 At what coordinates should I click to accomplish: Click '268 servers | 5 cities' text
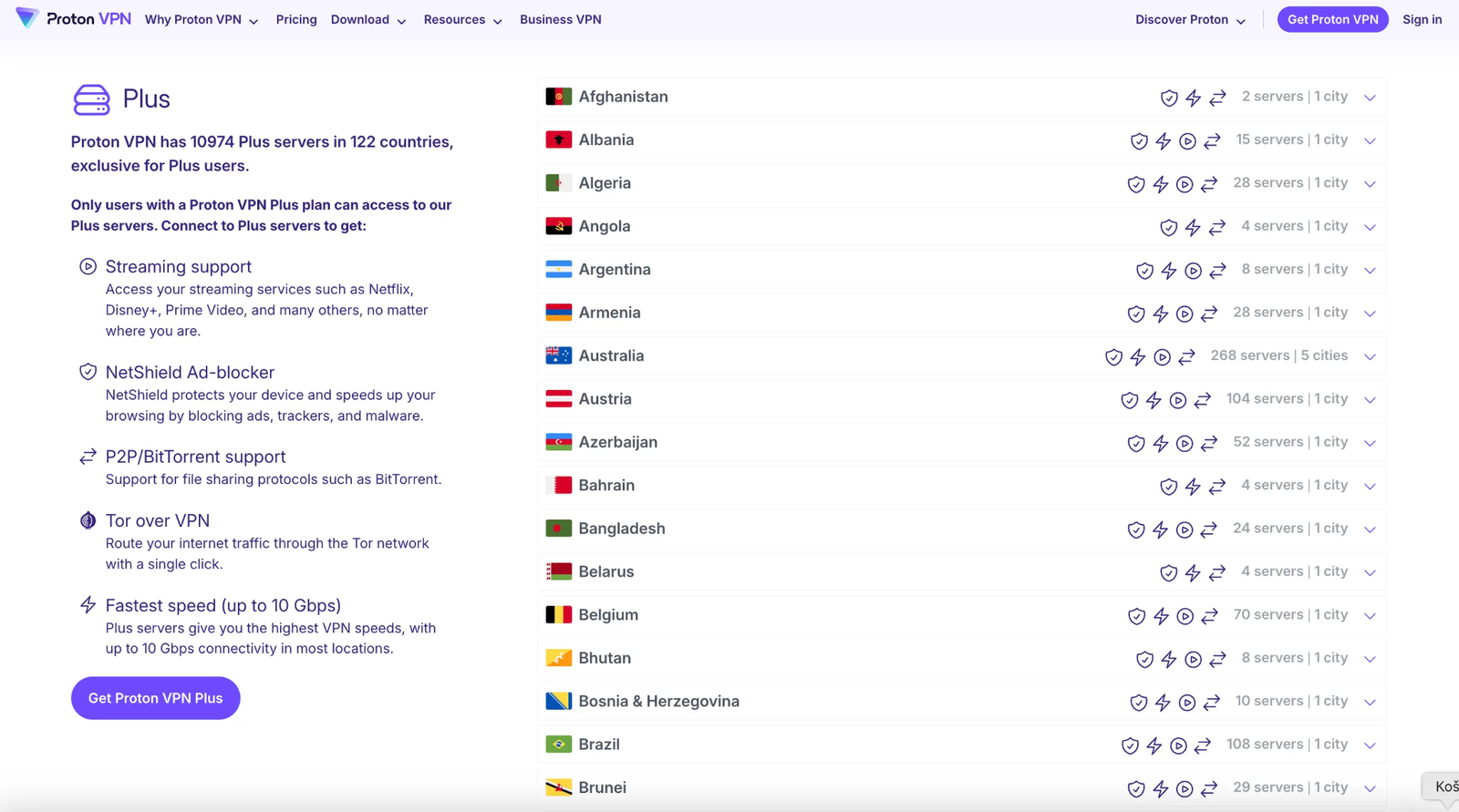click(1279, 355)
